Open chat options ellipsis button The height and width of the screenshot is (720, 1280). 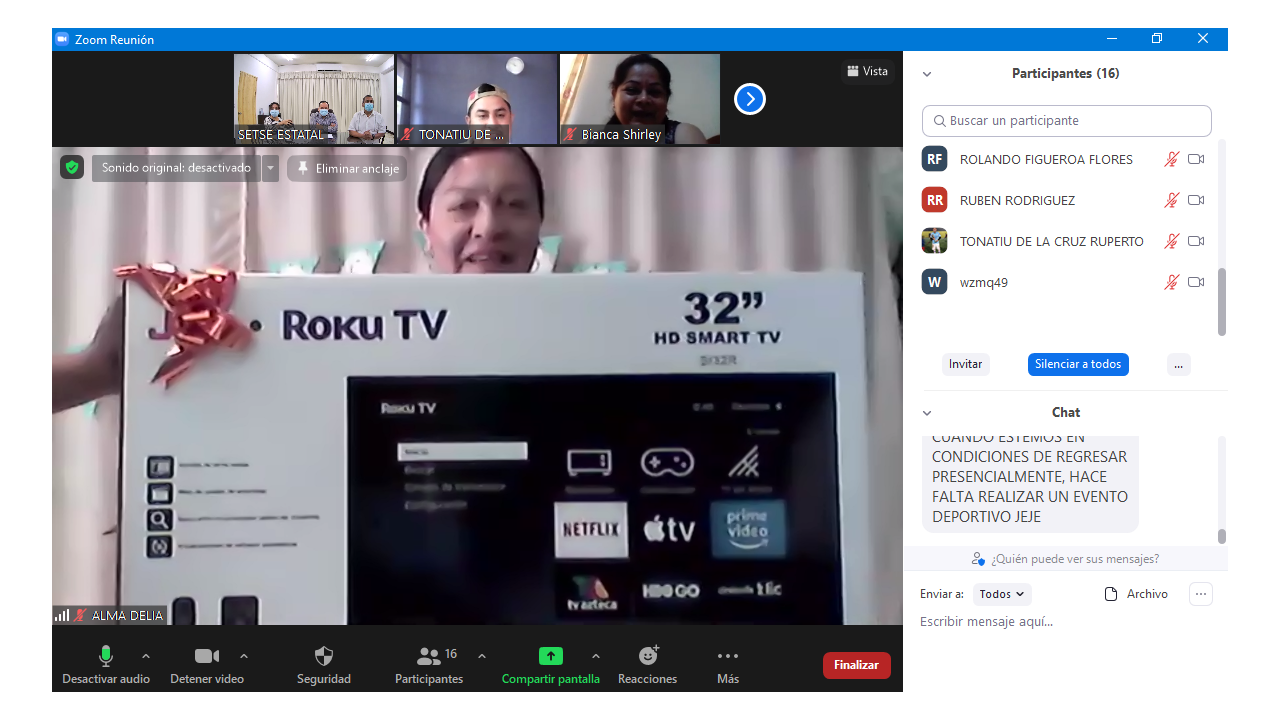[1202, 594]
